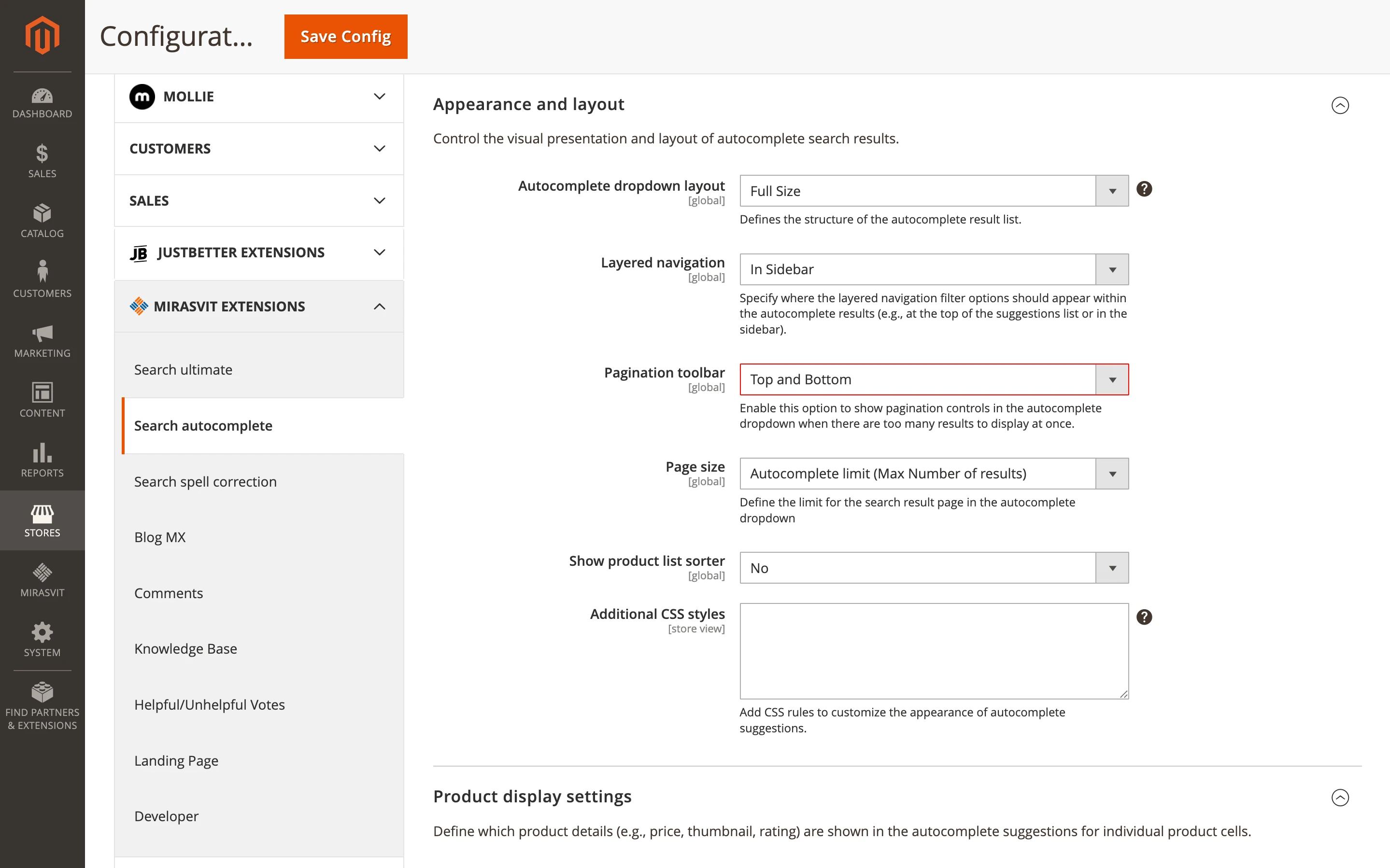Click the Stores icon in sidebar

(42, 518)
